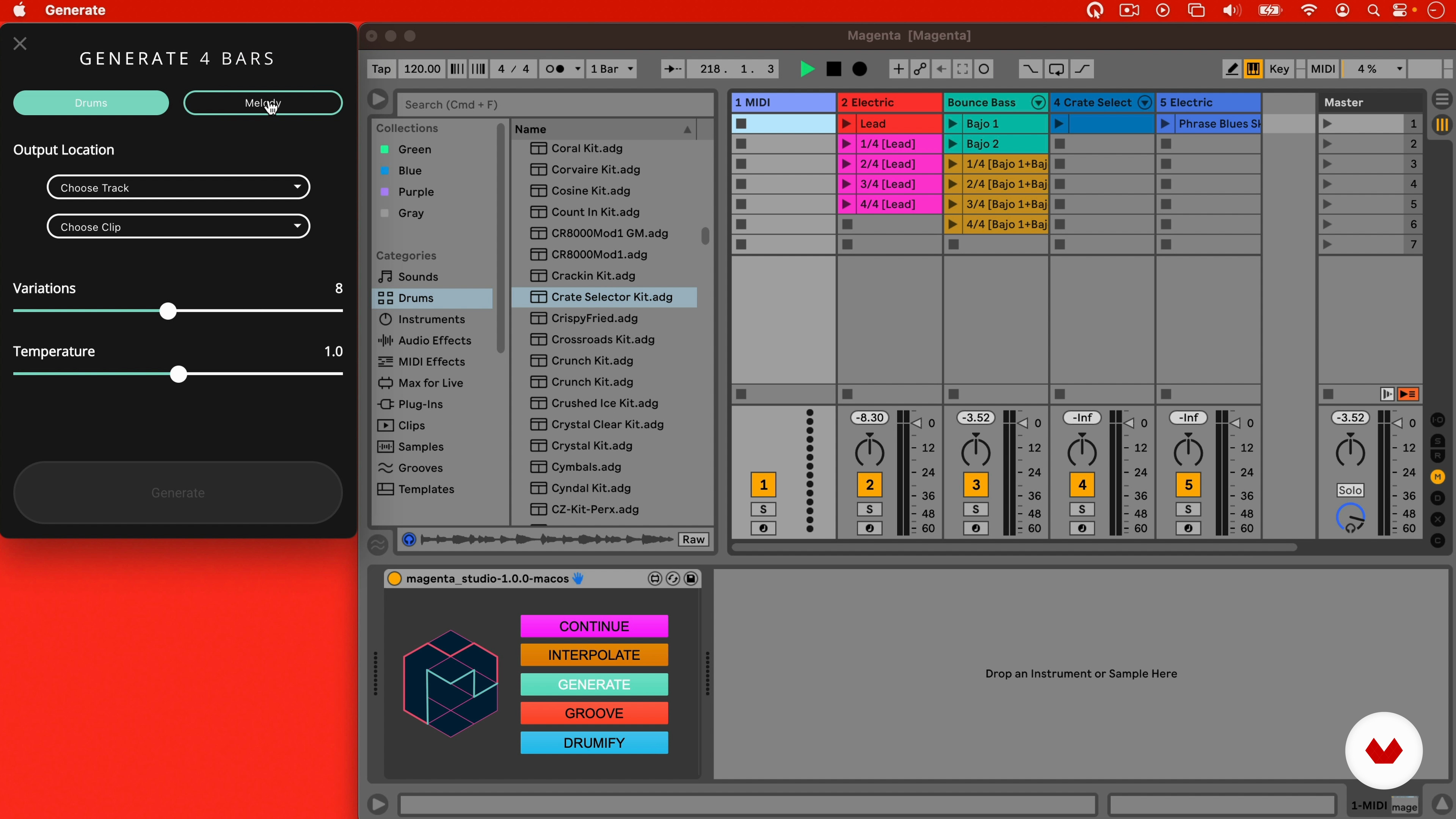Toggle Draw Mode pencil icon
Image resolution: width=1456 pixels, height=819 pixels.
pos(1232,69)
